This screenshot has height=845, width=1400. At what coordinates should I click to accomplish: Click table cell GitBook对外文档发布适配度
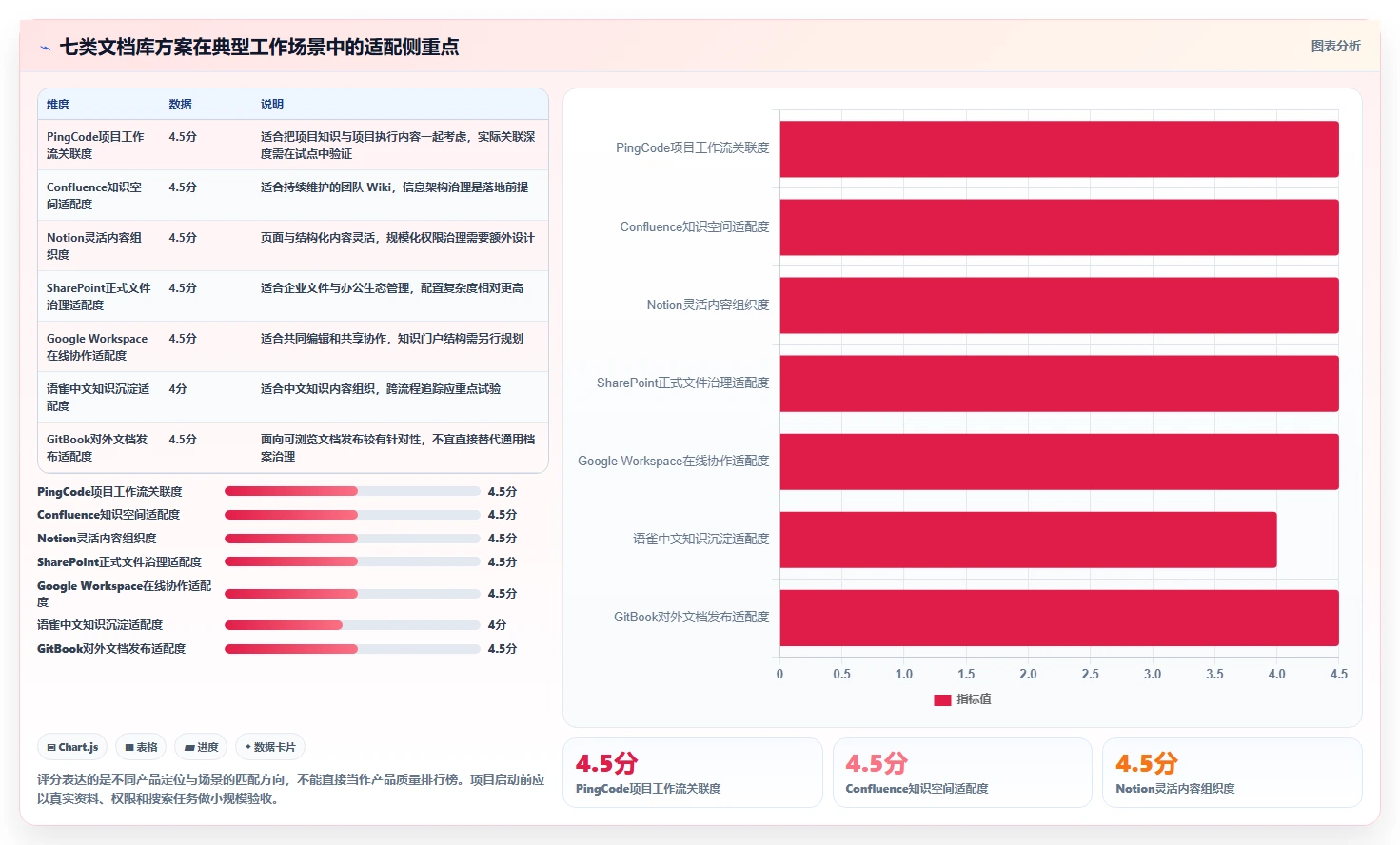pyautogui.click(x=97, y=447)
